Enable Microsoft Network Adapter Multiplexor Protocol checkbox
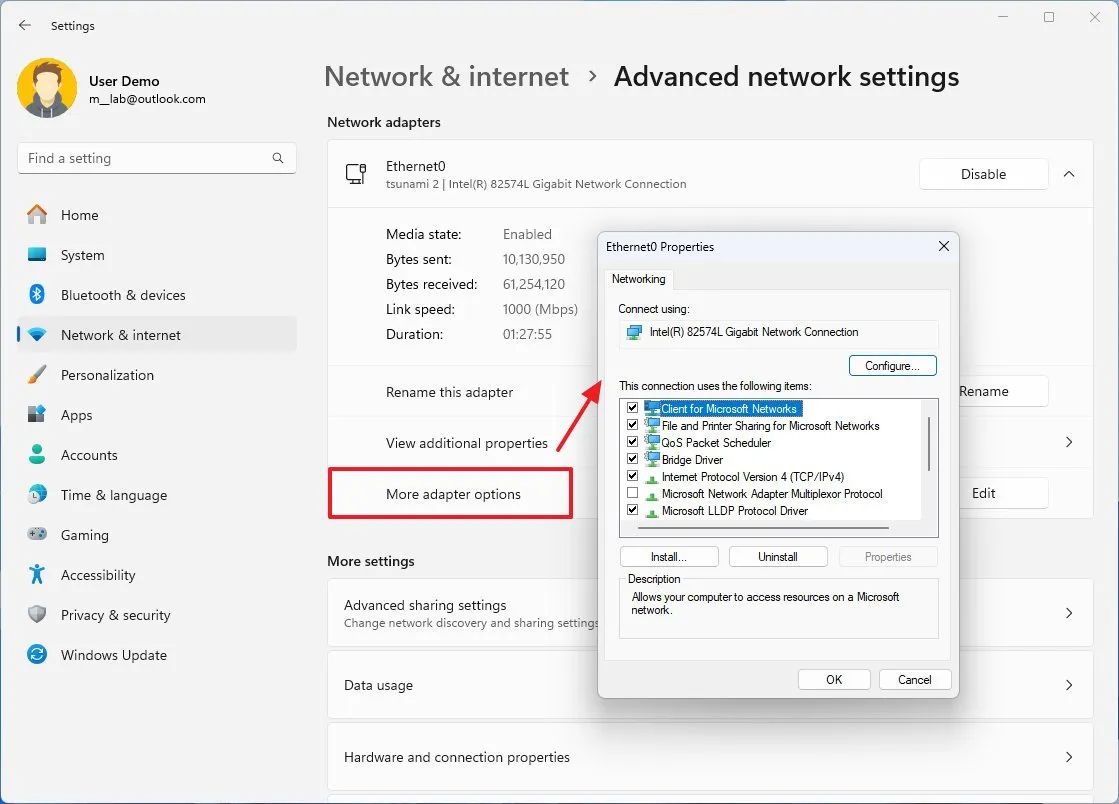Screen dimensions: 1119x804 tap(632, 493)
